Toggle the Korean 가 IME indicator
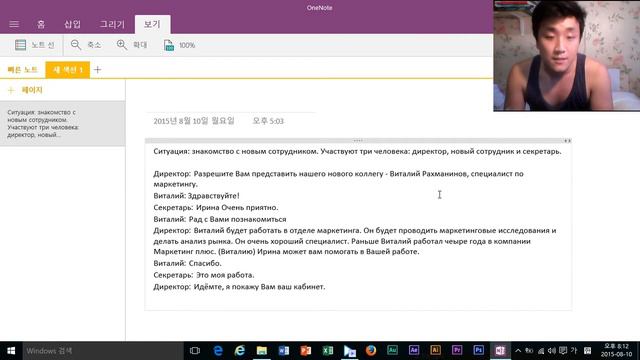Image resolution: width=640 pixels, height=360 pixels. (x=574, y=351)
